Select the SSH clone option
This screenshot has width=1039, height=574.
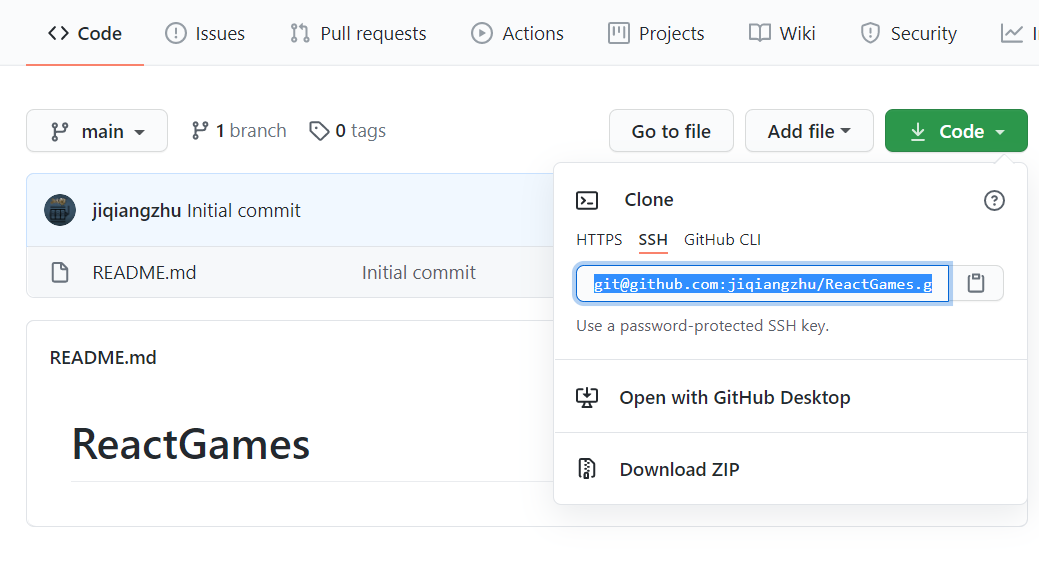click(653, 239)
